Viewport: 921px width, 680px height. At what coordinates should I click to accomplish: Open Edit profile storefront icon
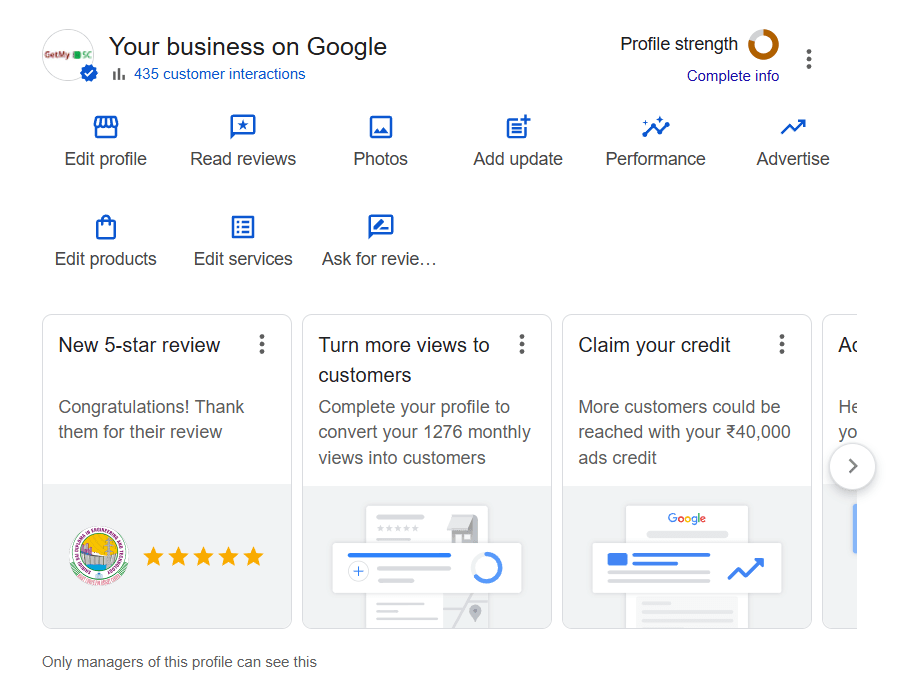coord(106,126)
